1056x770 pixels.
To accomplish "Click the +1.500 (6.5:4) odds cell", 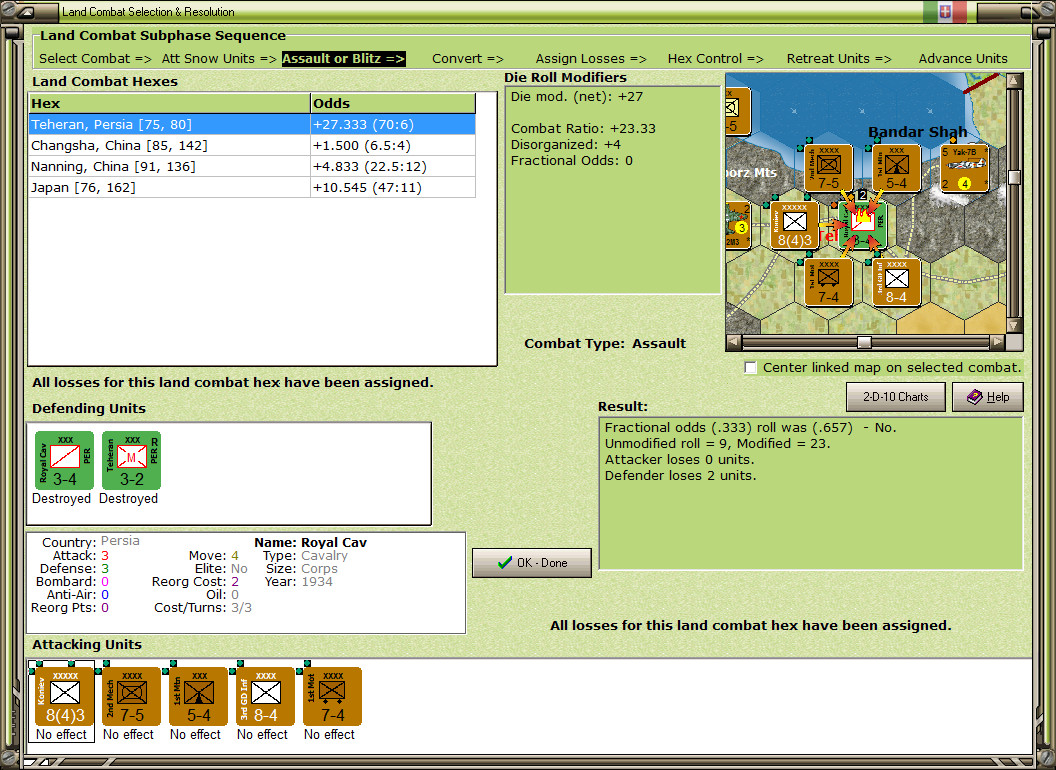I will pos(393,146).
